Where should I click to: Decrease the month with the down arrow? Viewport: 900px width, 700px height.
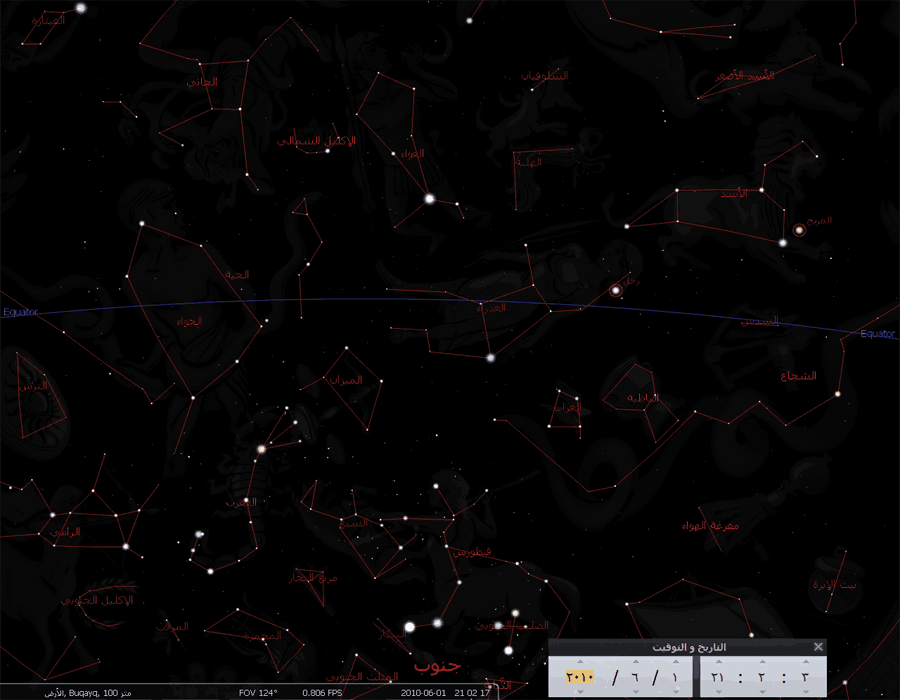click(x=635, y=692)
